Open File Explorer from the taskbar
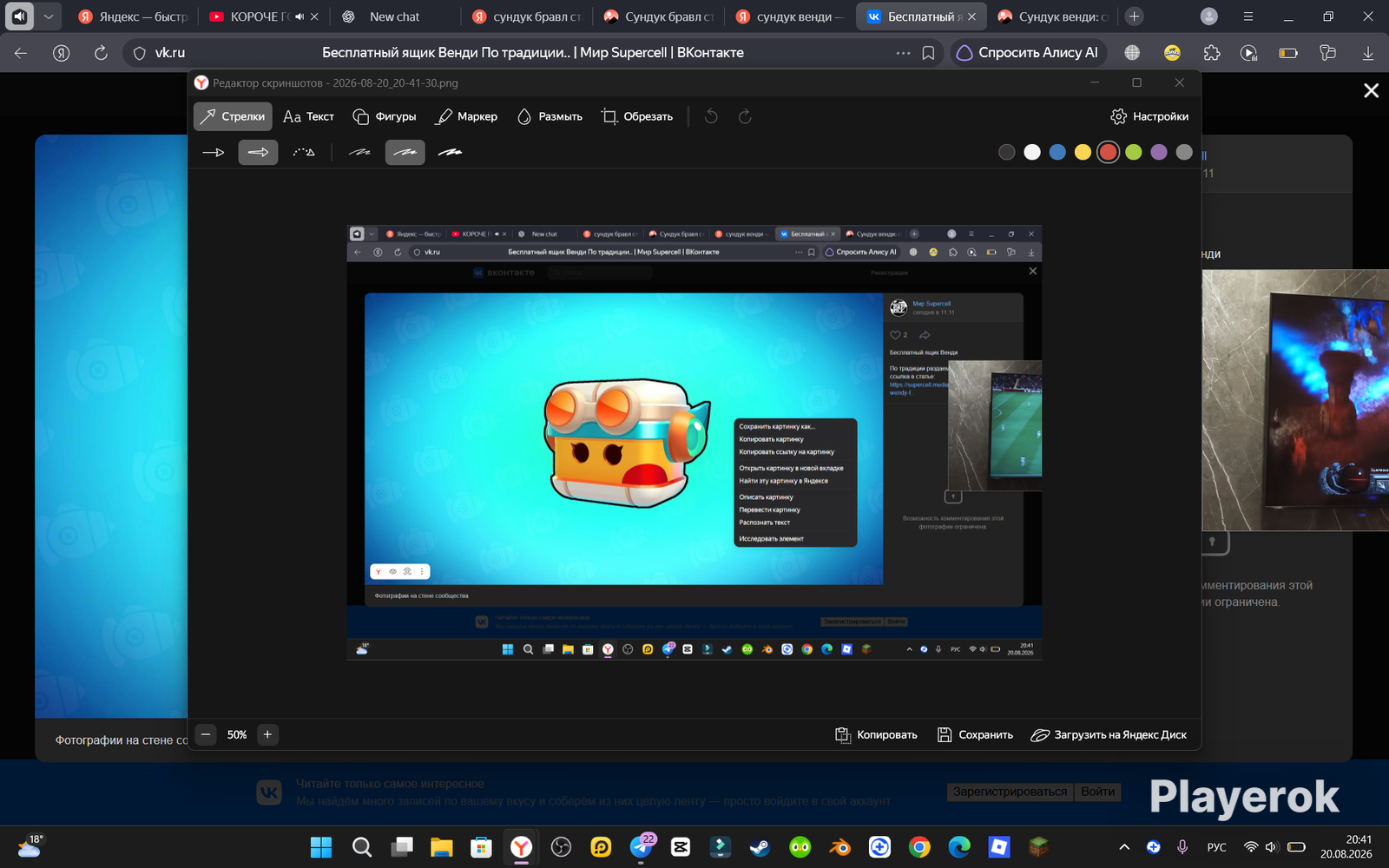Screen dimensions: 1389x868 442,847
